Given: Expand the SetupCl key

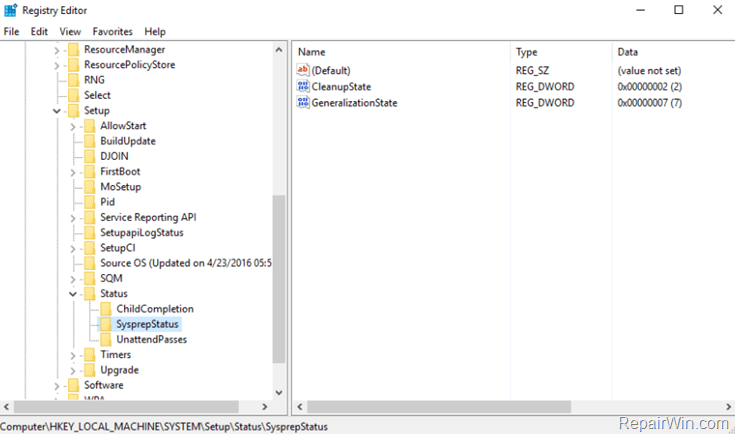Looking at the screenshot, I should pos(73,249).
